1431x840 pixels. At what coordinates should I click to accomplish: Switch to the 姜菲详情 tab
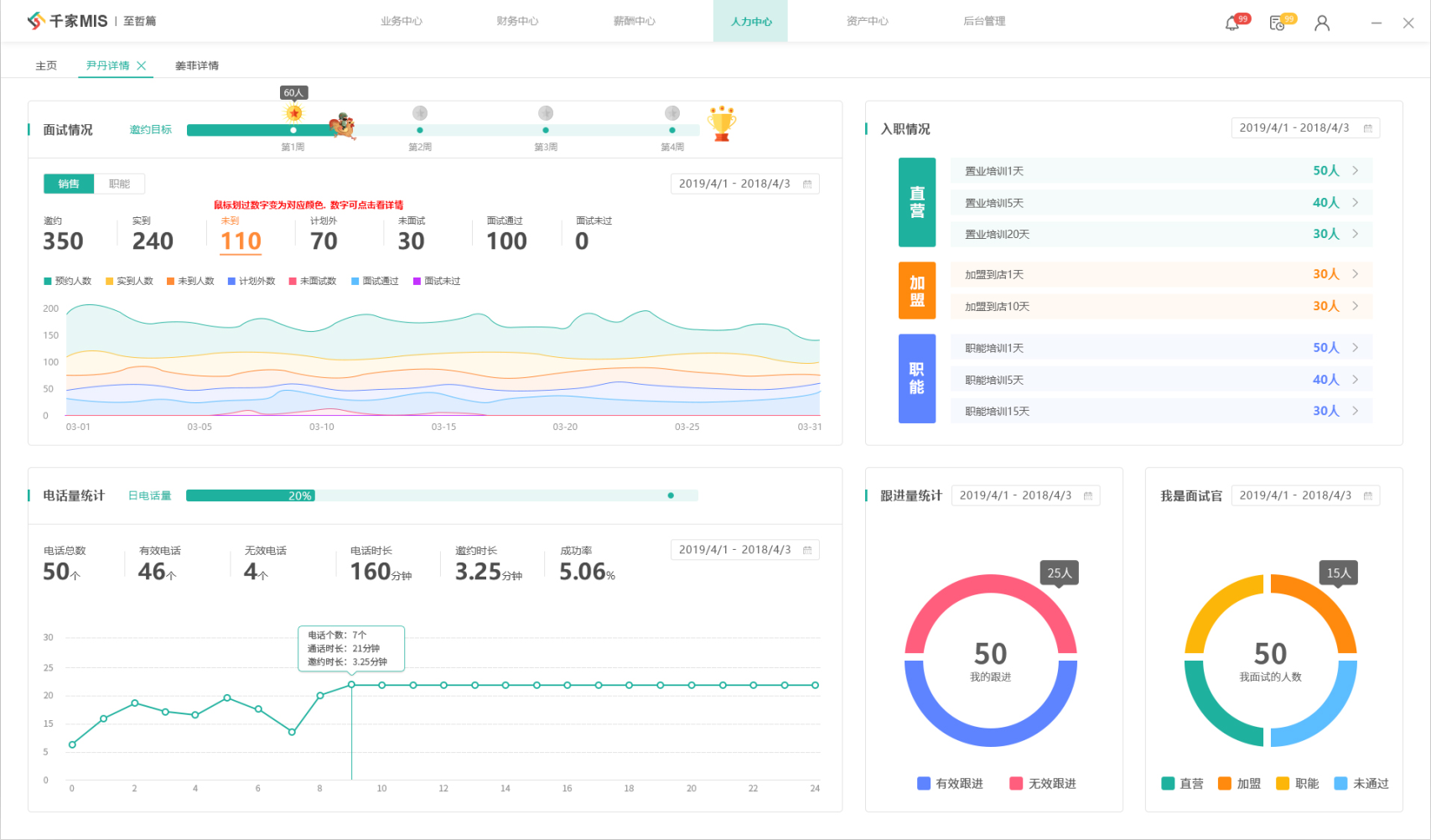tap(197, 65)
